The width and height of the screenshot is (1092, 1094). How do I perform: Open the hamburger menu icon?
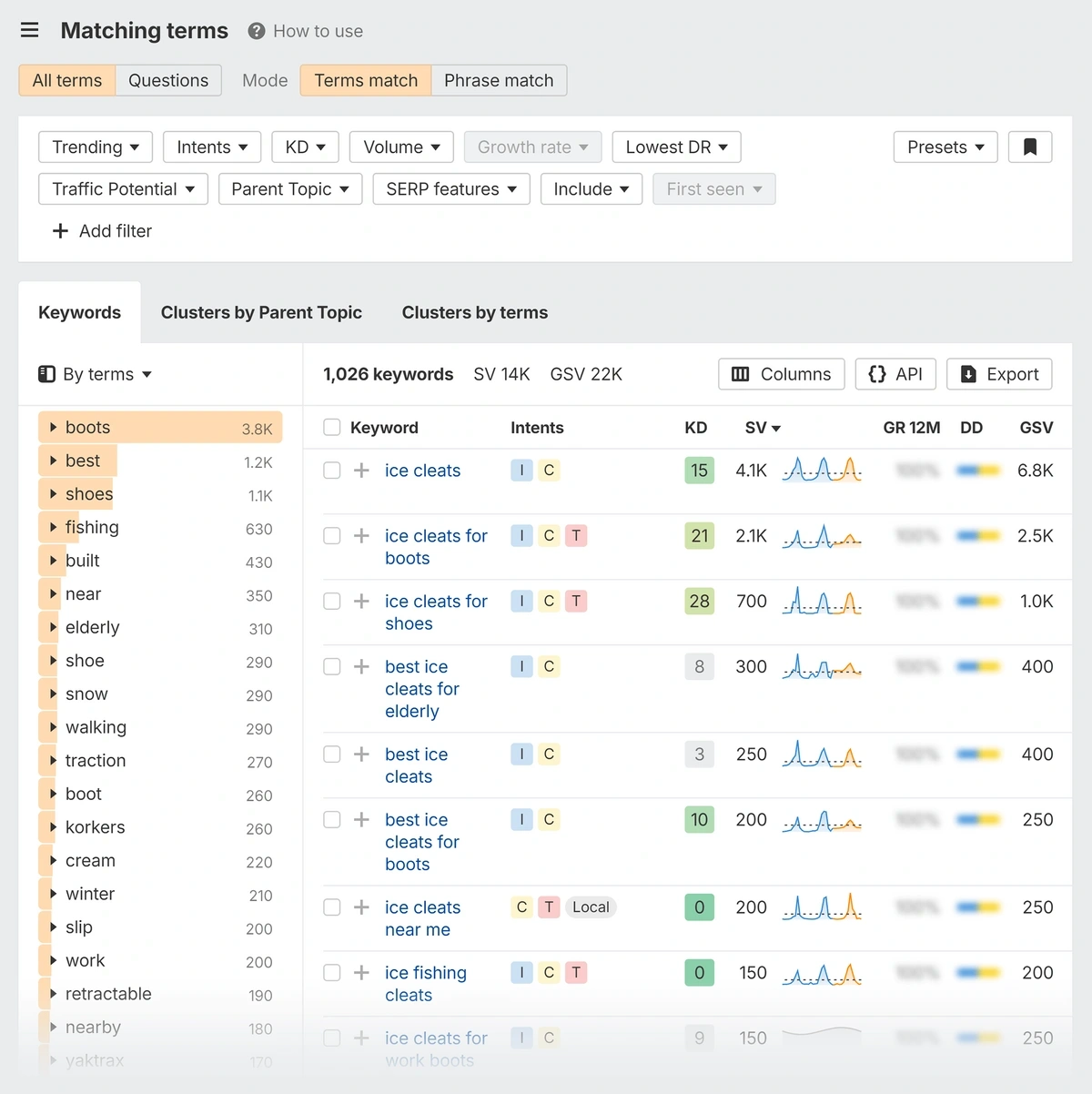pyautogui.click(x=30, y=30)
